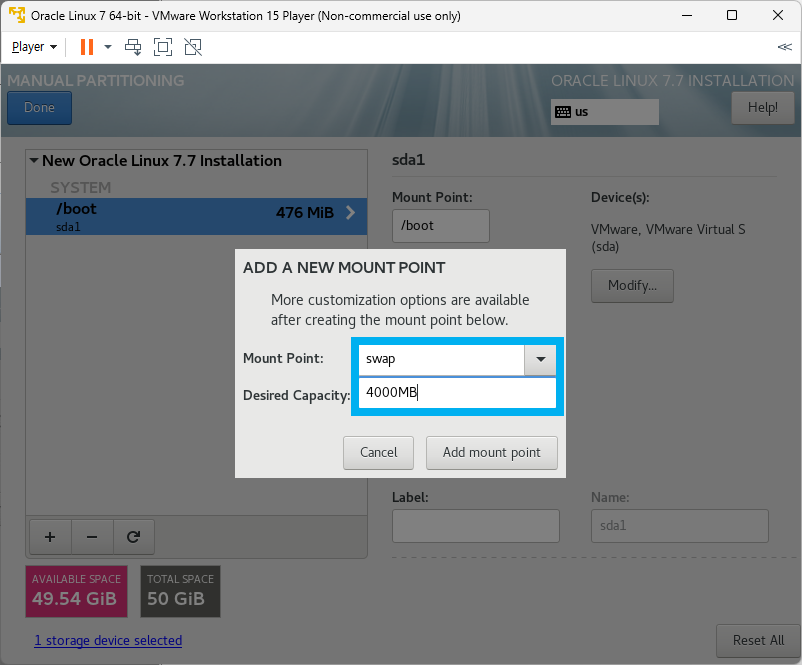Image resolution: width=802 pixels, height=665 pixels.
Task: Pause the virtual machine
Action: (x=87, y=47)
